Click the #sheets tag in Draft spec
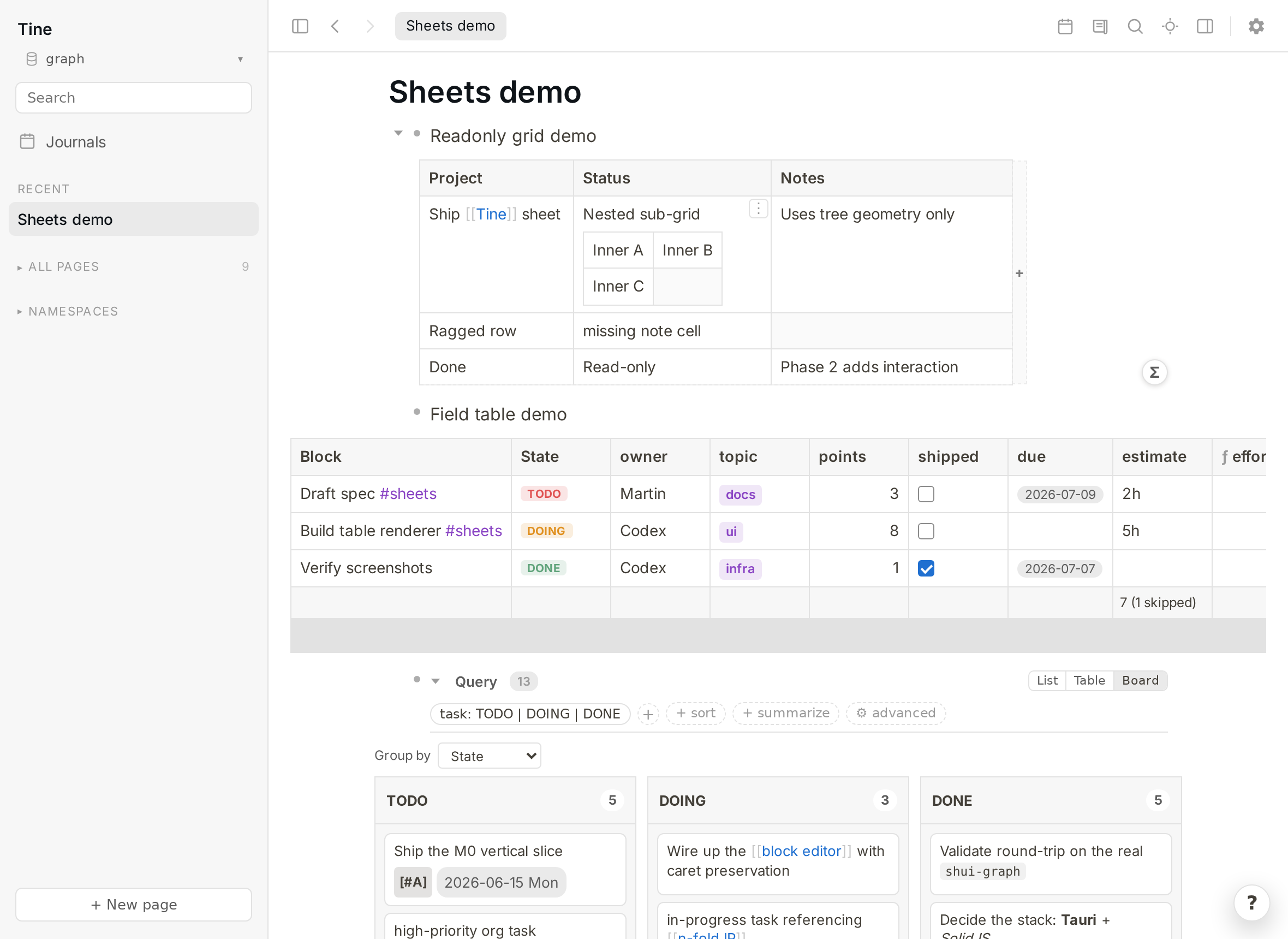Viewport: 1288px width, 939px height. click(408, 494)
